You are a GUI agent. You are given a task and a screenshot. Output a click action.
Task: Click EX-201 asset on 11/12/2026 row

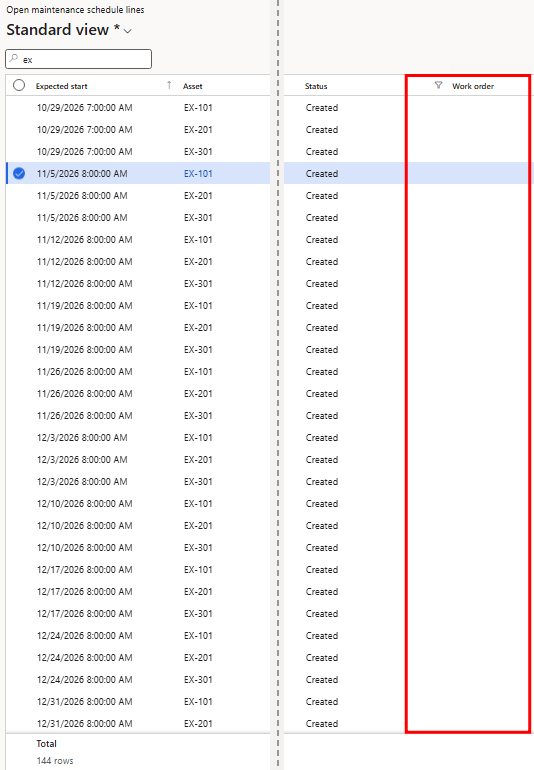[198, 262]
